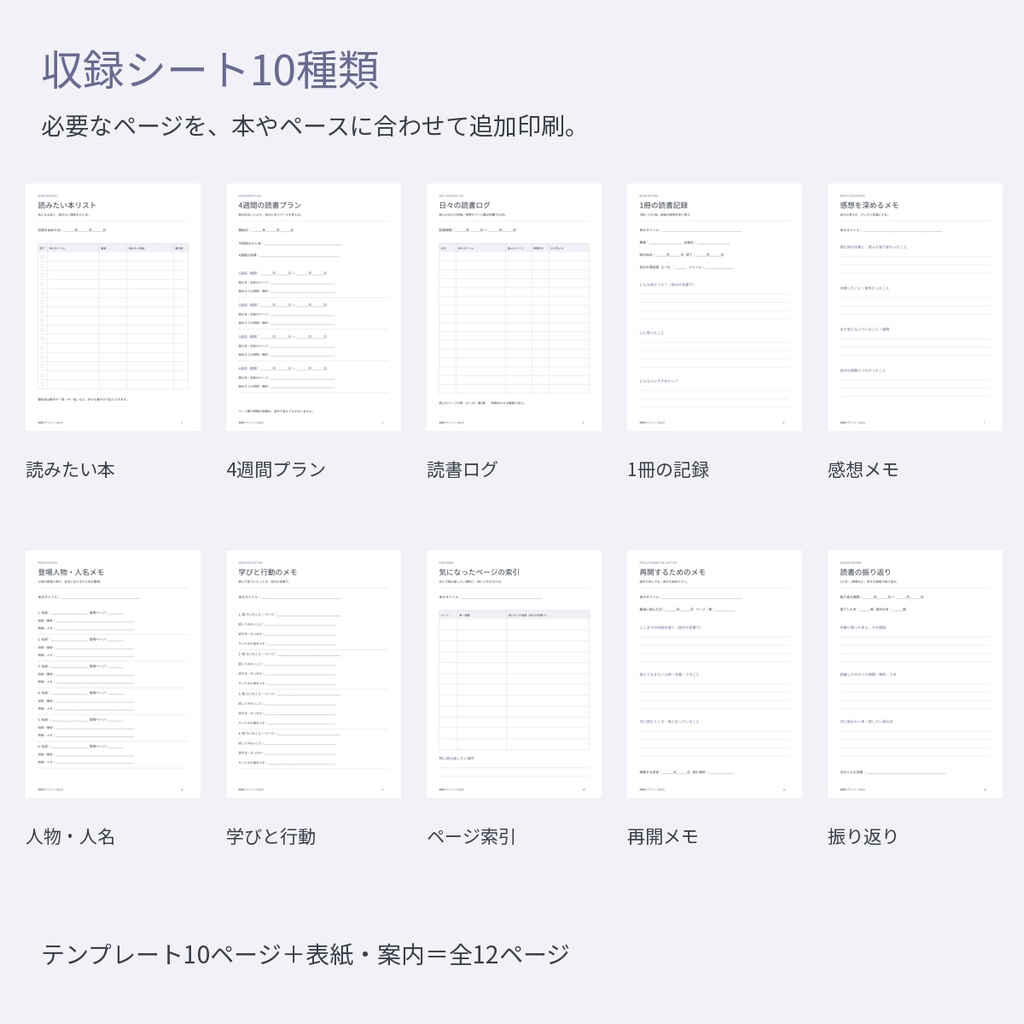Open the 日々の読書ログ sheet thumbnail
Image resolution: width=1024 pixels, height=1024 pixels.
coord(514,307)
